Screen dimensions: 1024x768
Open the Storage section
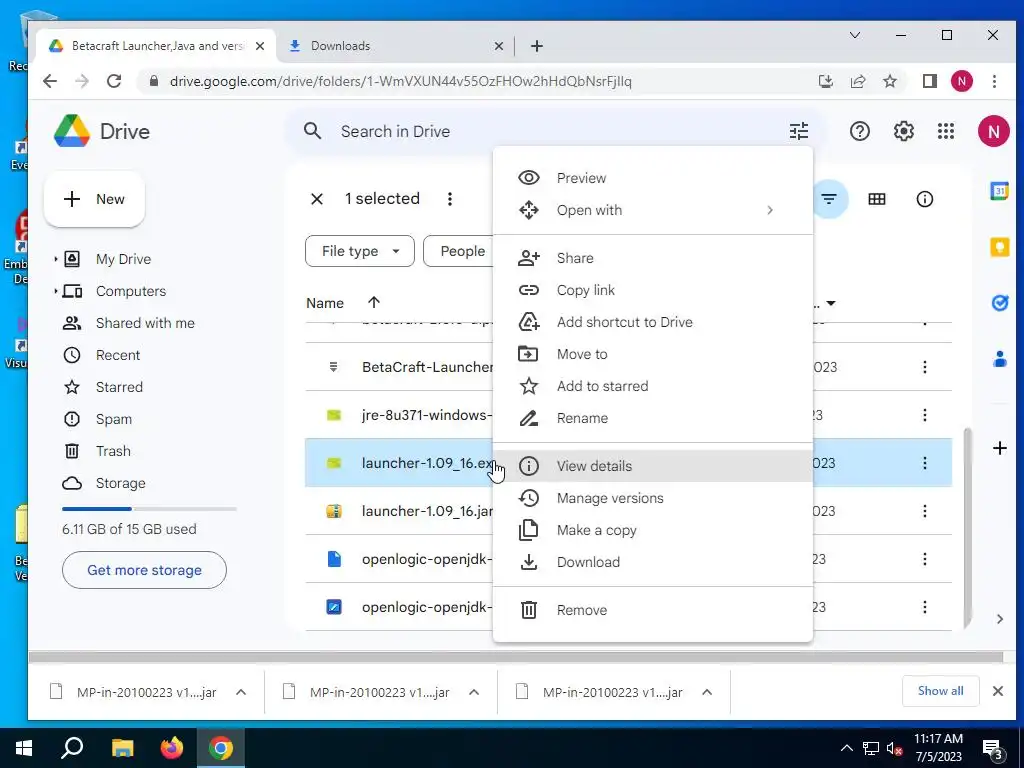pos(120,483)
